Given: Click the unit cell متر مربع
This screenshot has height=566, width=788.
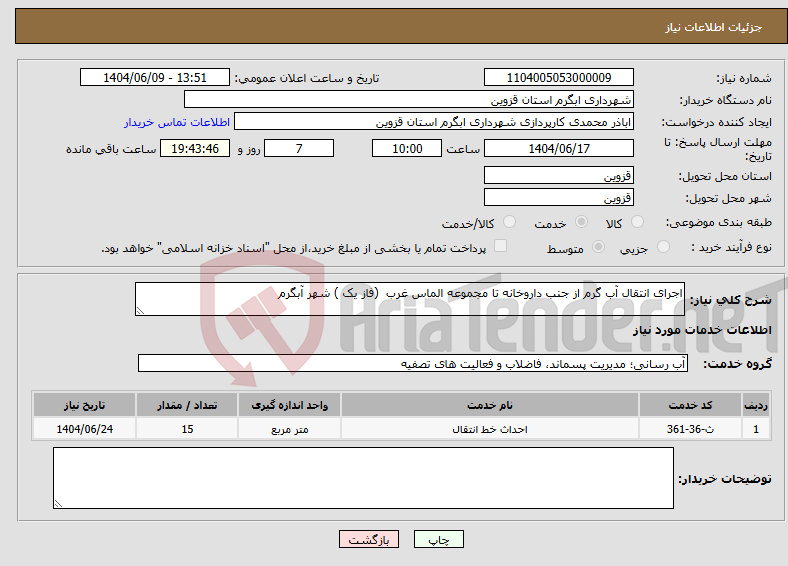Looking at the screenshot, I should 289,429.
